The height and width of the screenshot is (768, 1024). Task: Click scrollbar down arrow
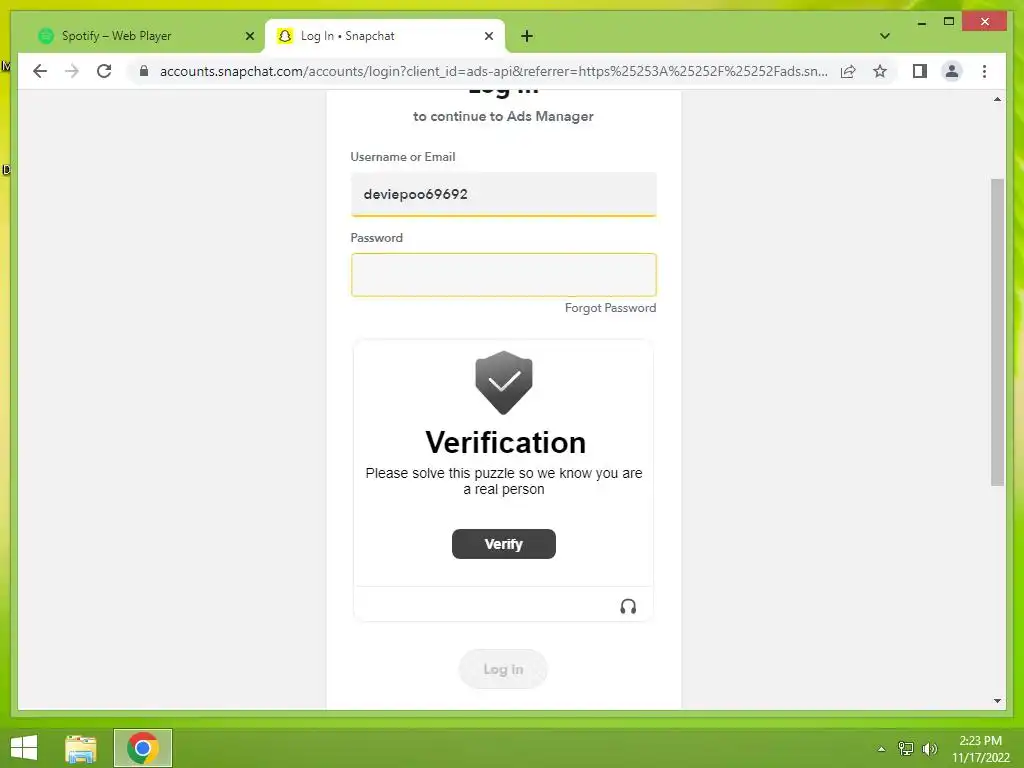[x=997, y=701]
